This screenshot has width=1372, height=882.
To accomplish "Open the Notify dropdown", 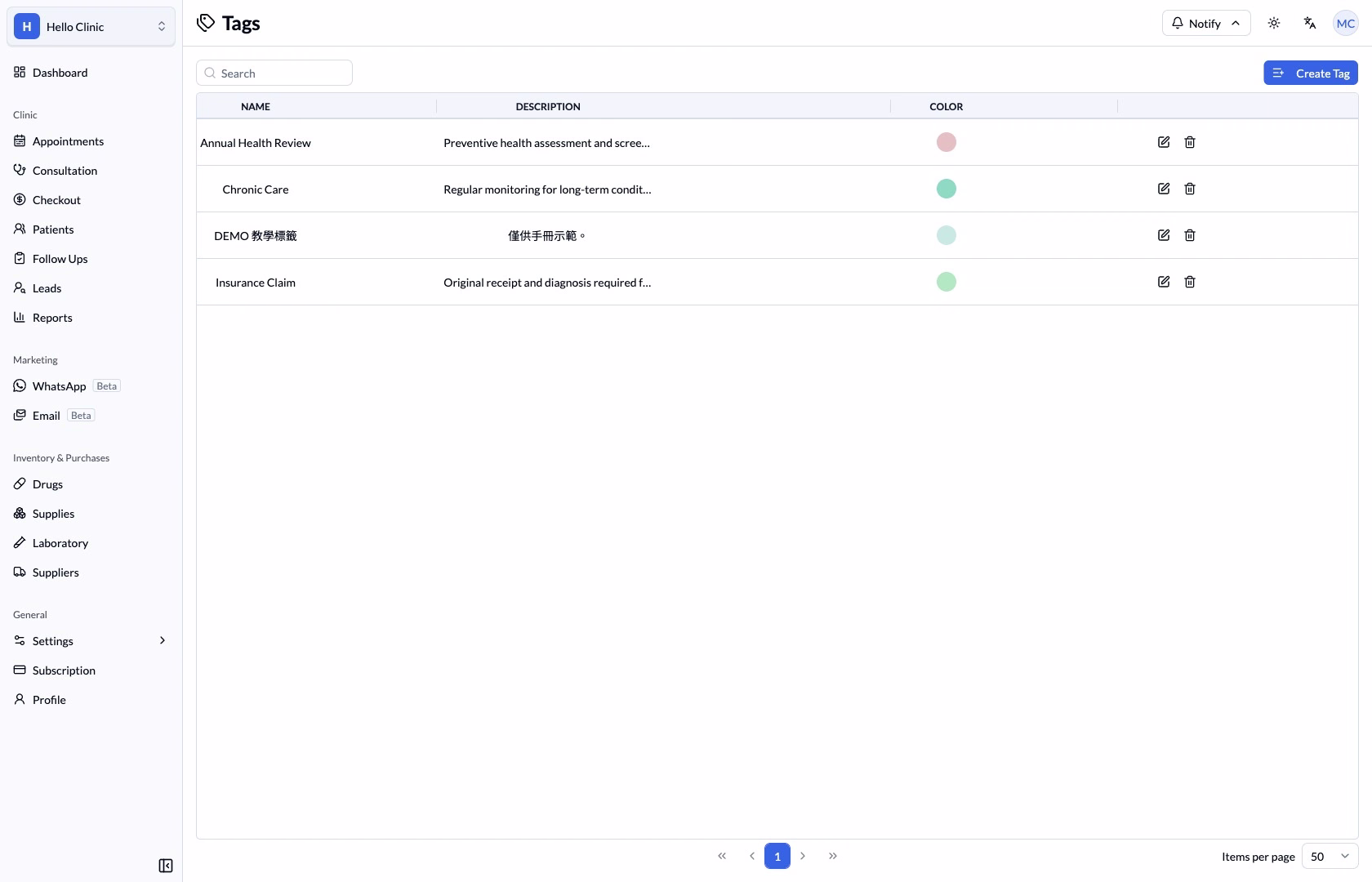I will pyautogui.click(x=1206, y=23).
